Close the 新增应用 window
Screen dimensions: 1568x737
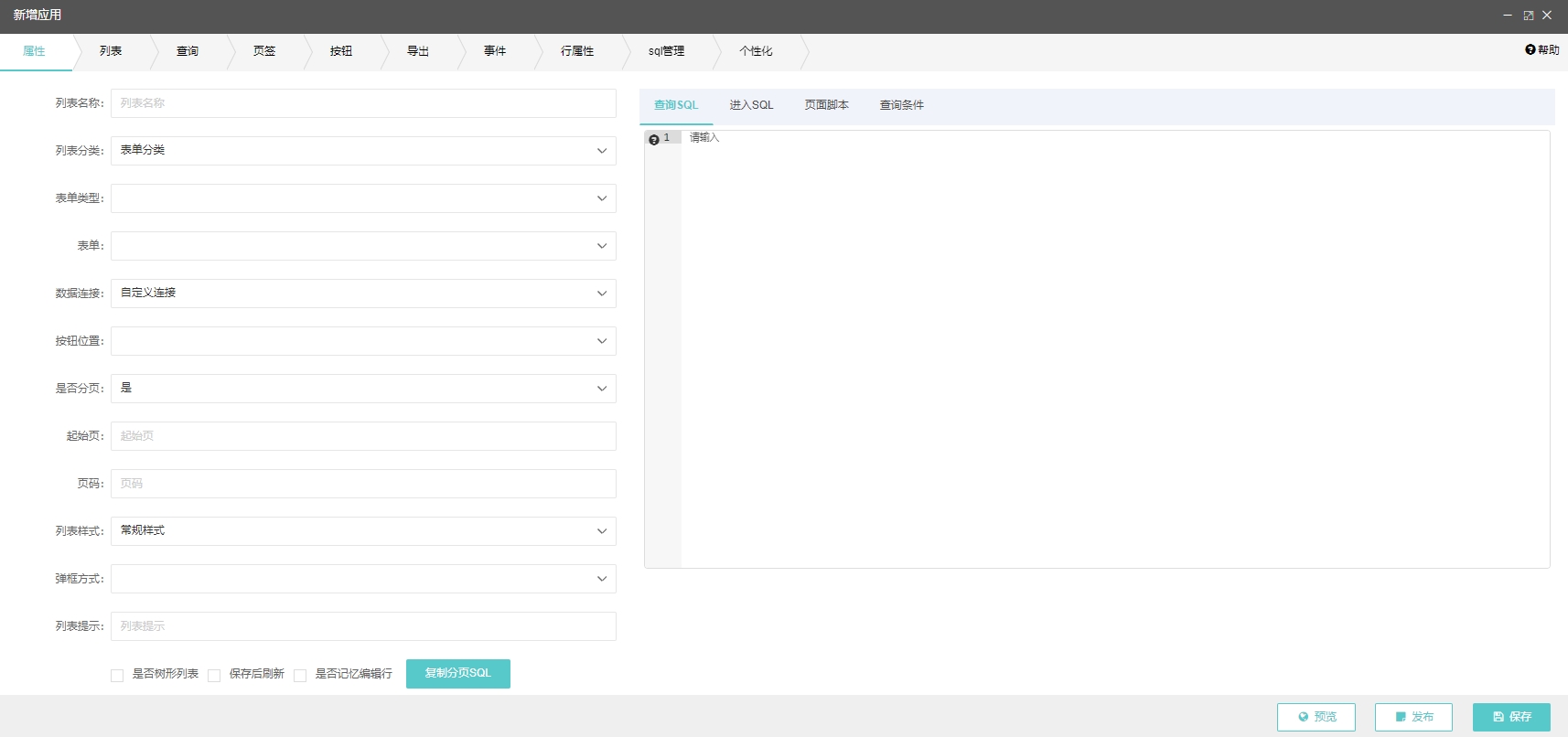pos(1547,16)
